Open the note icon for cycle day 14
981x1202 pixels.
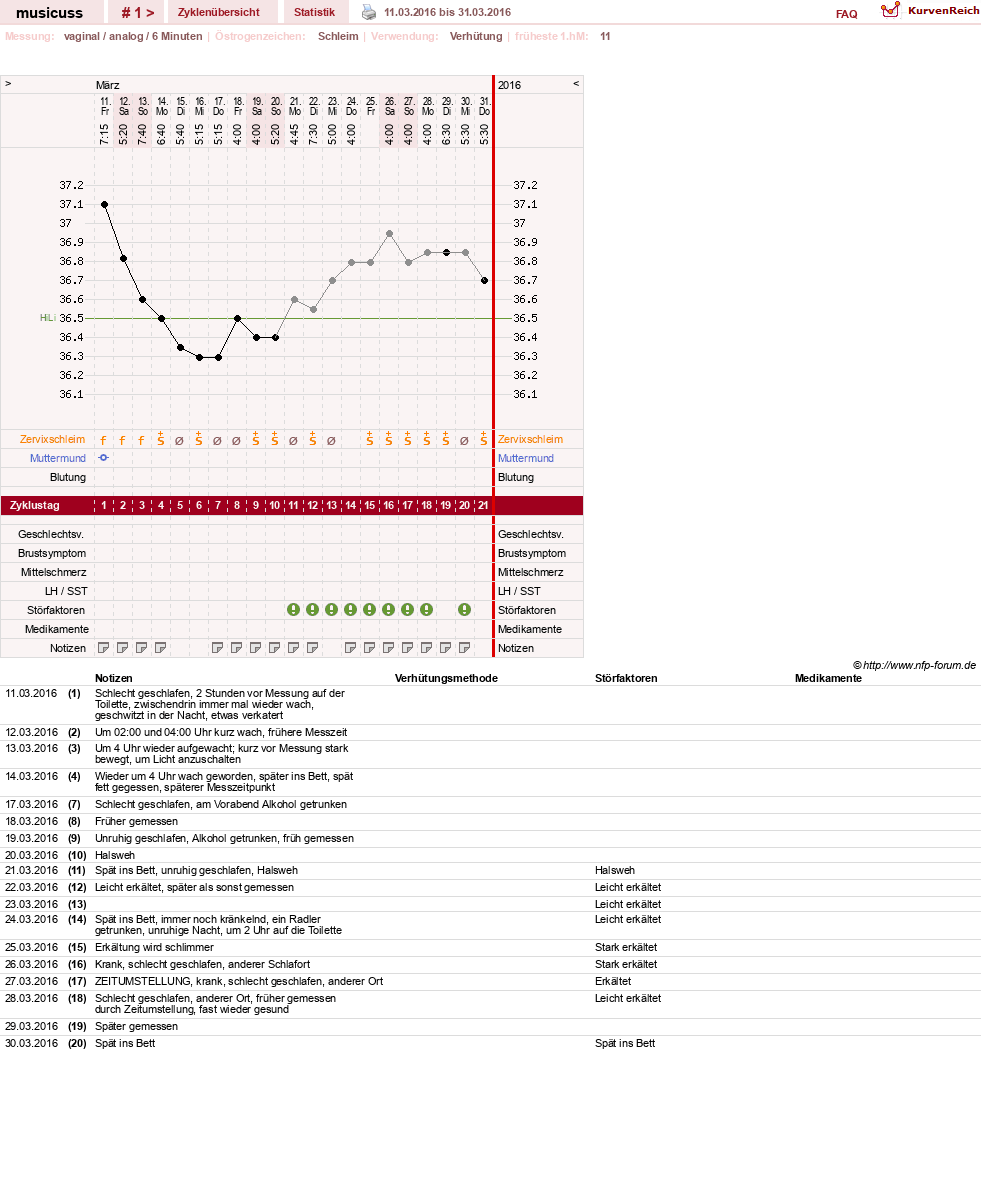(x=351, y=648)
